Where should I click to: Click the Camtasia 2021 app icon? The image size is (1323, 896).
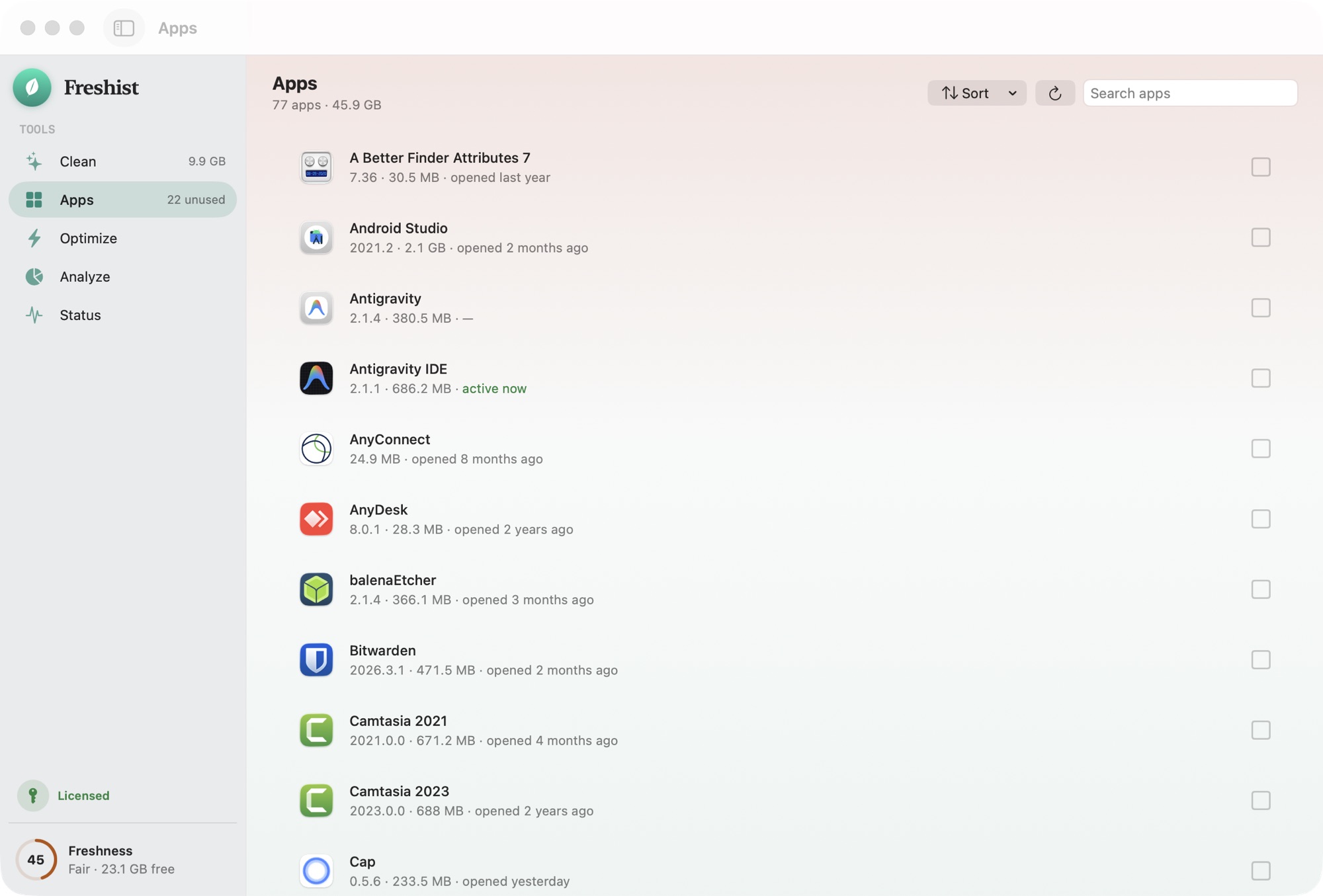[316, 731]
